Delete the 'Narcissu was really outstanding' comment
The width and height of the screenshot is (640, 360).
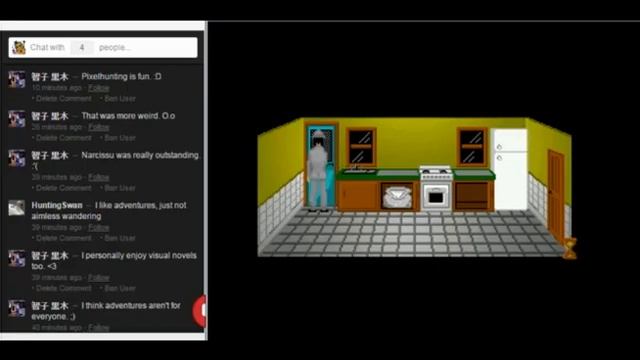coord(63,188)
